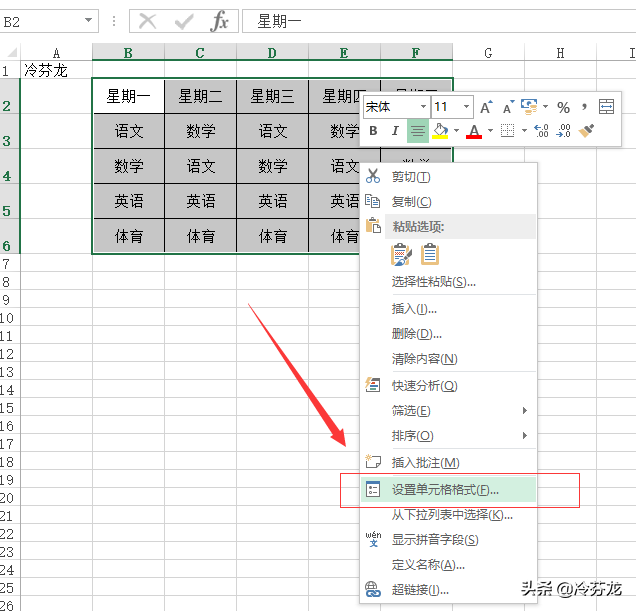Click the Name Box showing B2
Screen dimensions: 636x611
pyautogui.click(x=49, y=21)
